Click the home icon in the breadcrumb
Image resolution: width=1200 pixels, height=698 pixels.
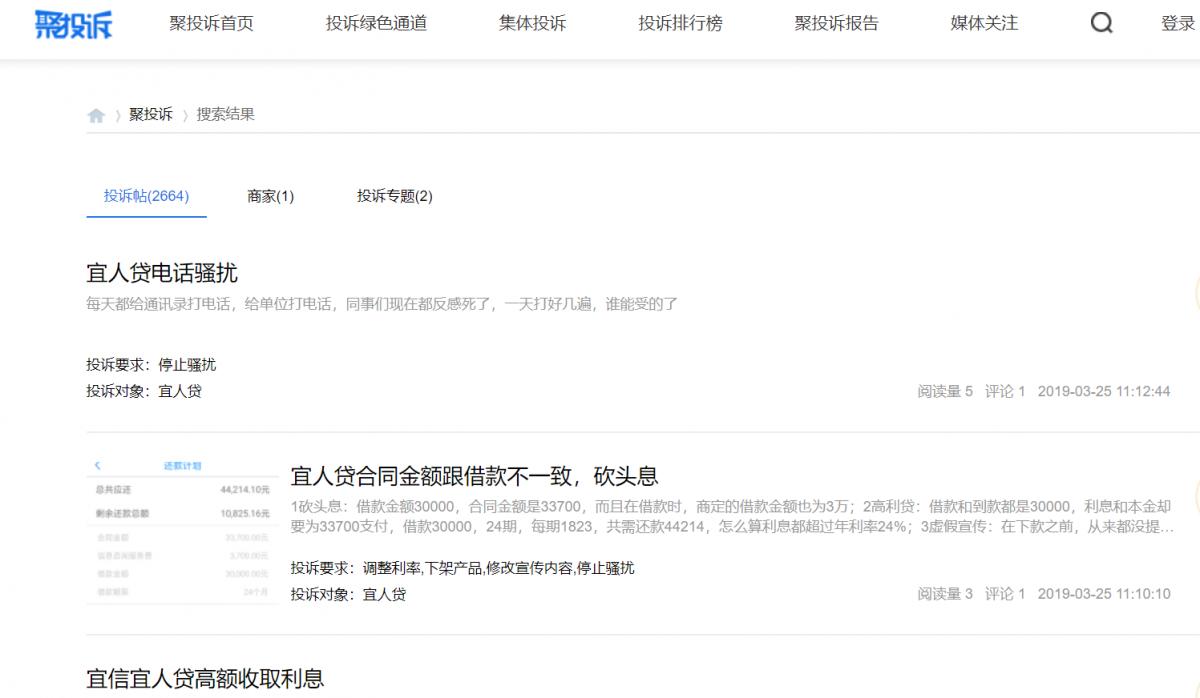(96, 114)
